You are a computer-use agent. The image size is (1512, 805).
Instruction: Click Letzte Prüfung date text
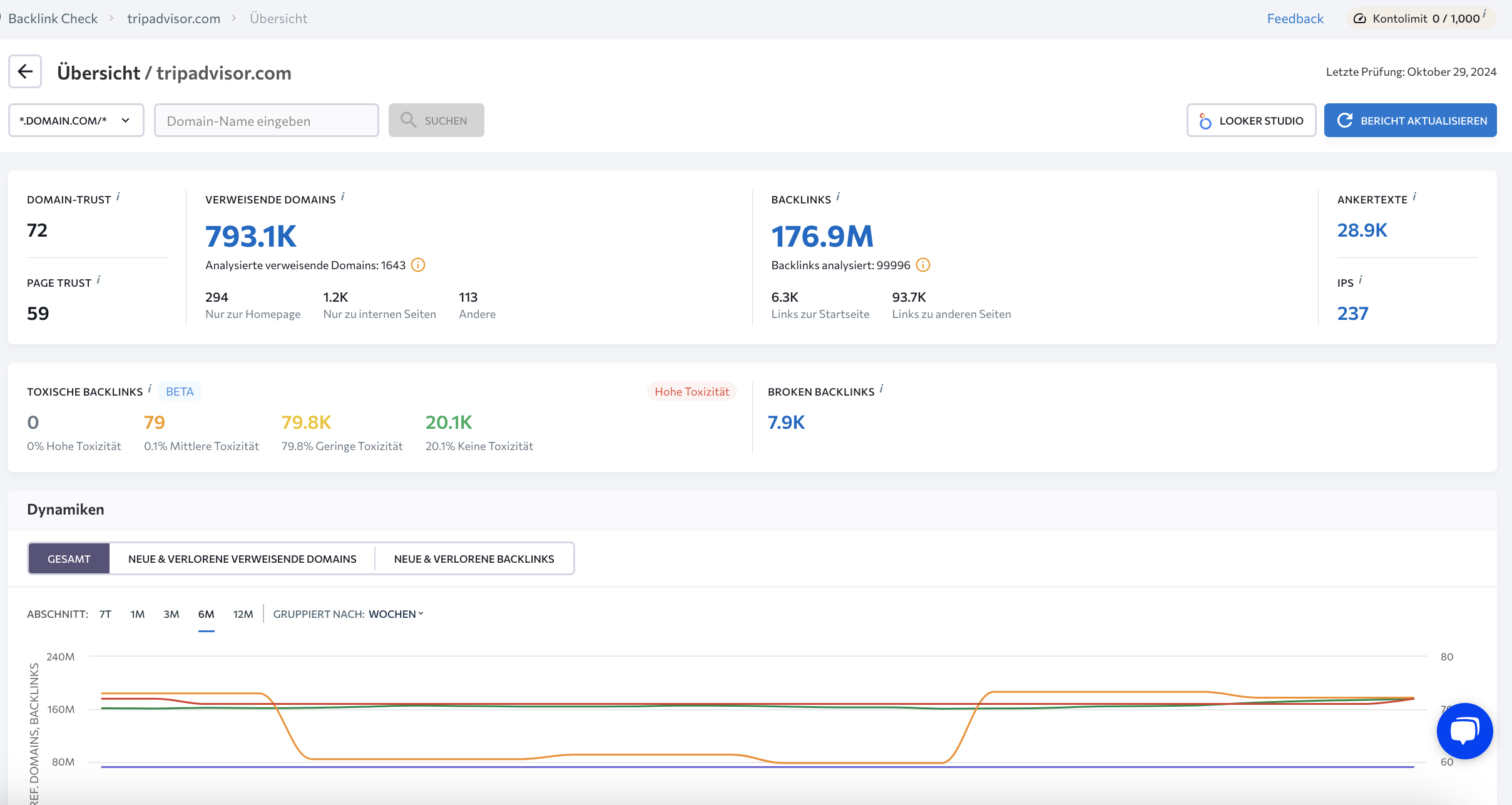pyautogui.click(x=1411, y=71)
